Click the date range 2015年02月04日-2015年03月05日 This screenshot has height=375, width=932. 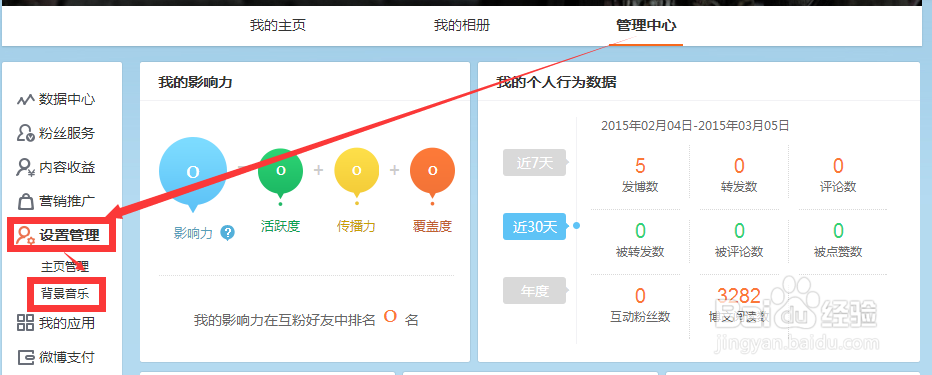[x=695, y=125]
